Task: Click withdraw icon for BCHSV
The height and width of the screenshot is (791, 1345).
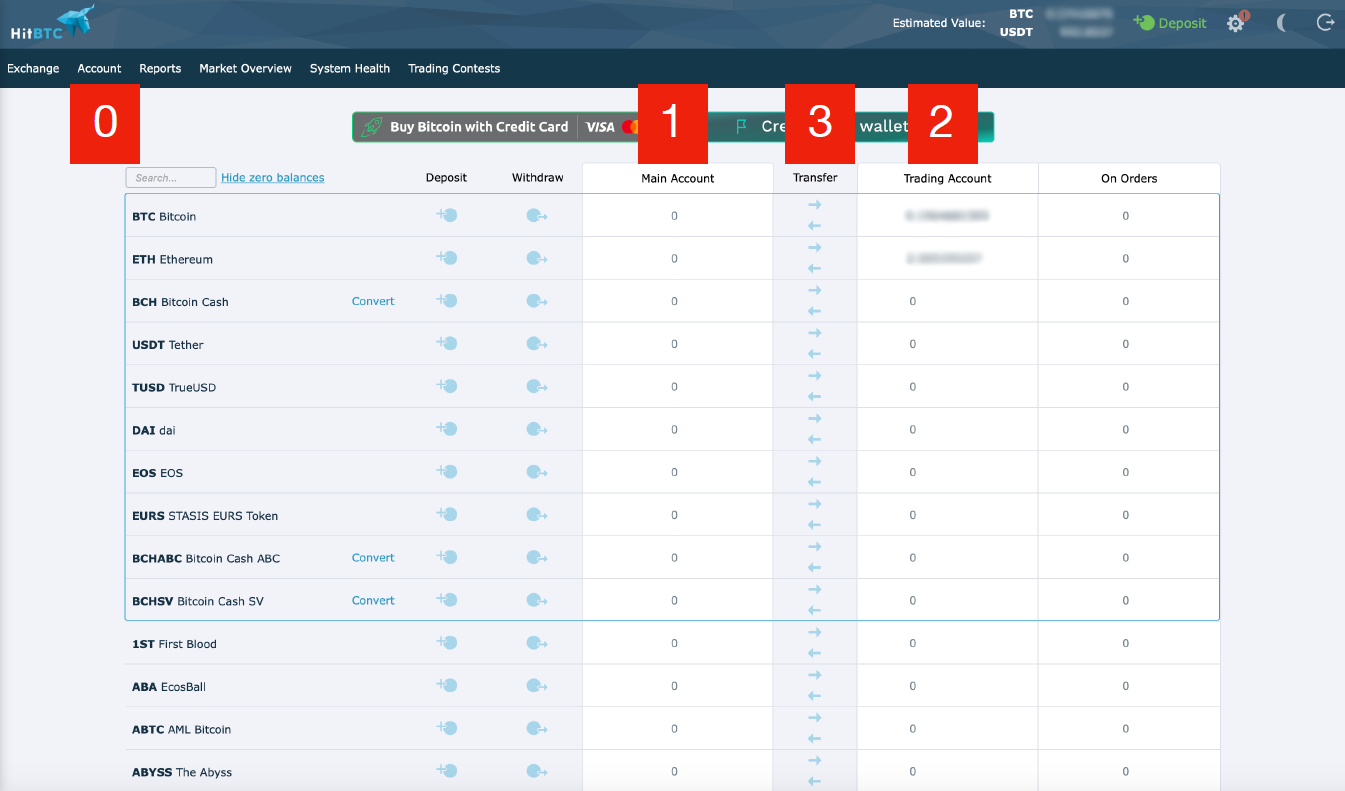Action: click(537, 601)
